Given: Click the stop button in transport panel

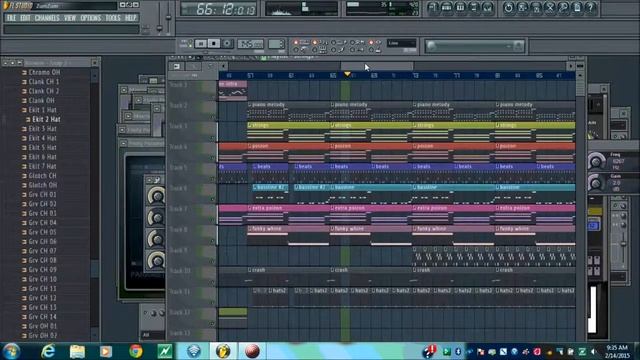Looking at the screenshot, I should click(214, 43).
